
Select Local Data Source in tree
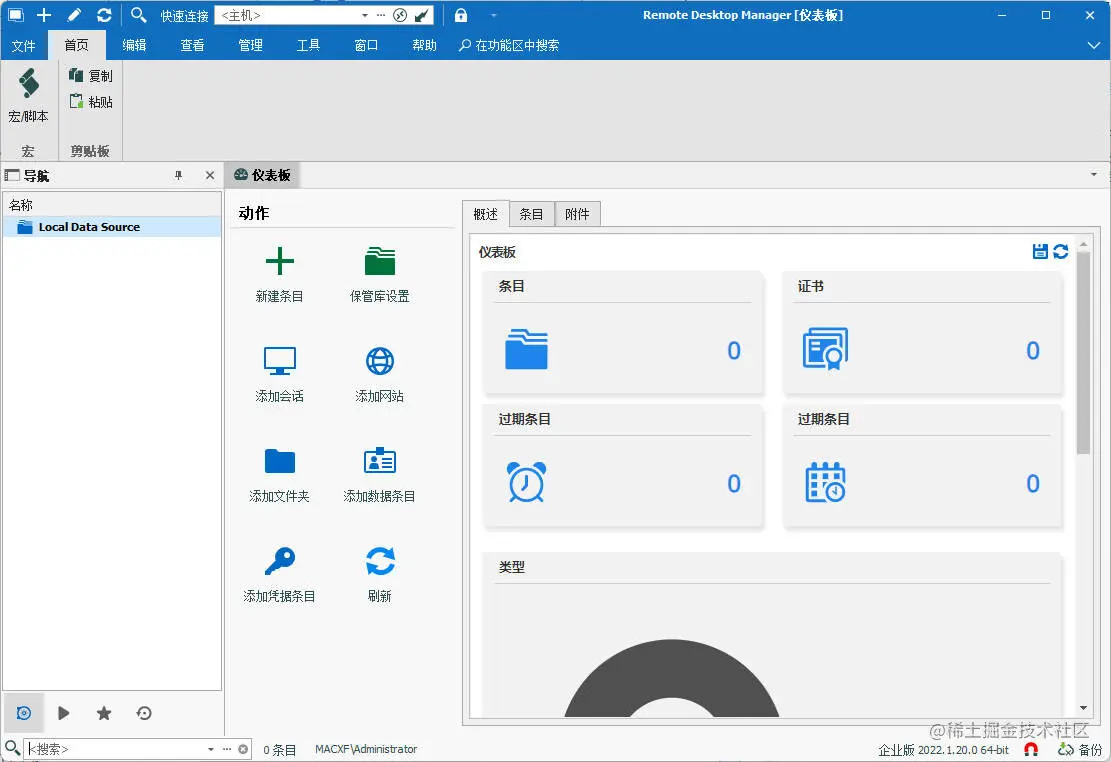tap(112, 227)
